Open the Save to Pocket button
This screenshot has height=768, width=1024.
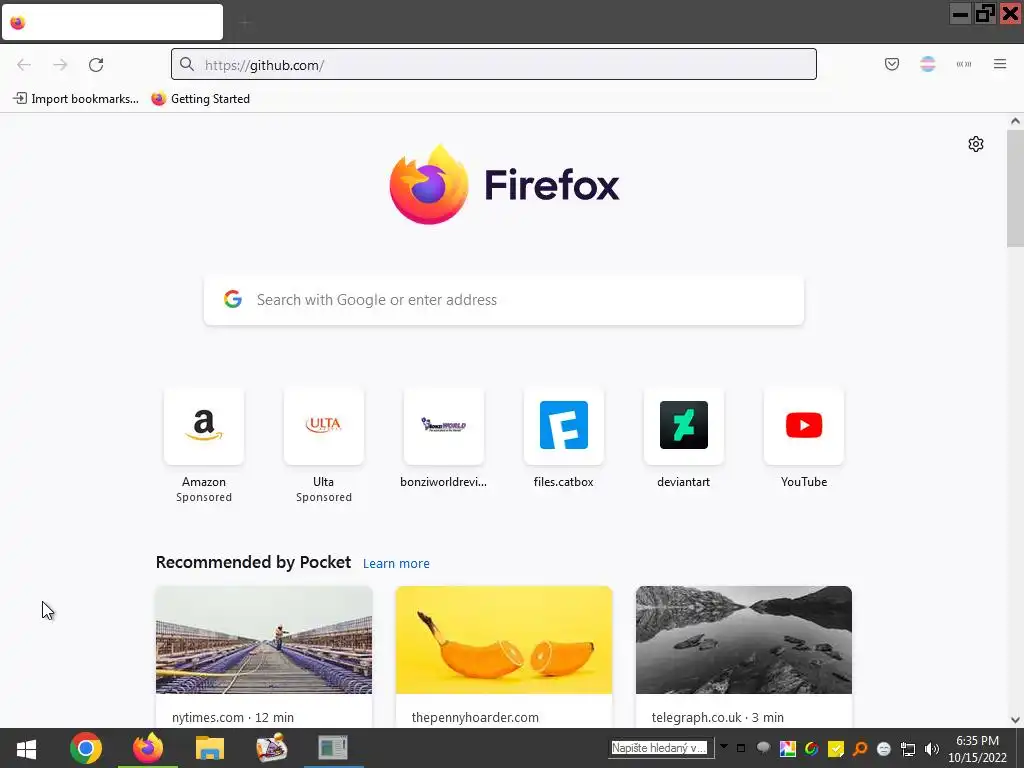(x=891, y=64)
